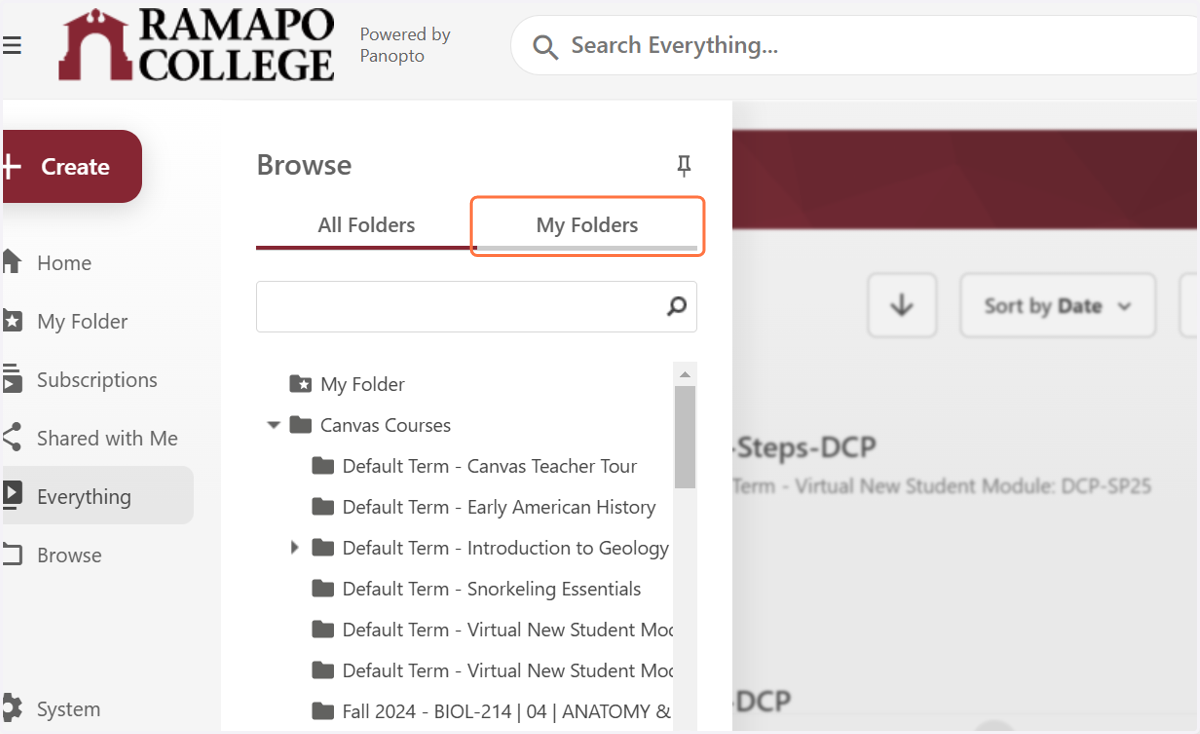Viewport: 1200px width, 734px height.
Task: Open Shared with Me
Action: coord(107,438)
